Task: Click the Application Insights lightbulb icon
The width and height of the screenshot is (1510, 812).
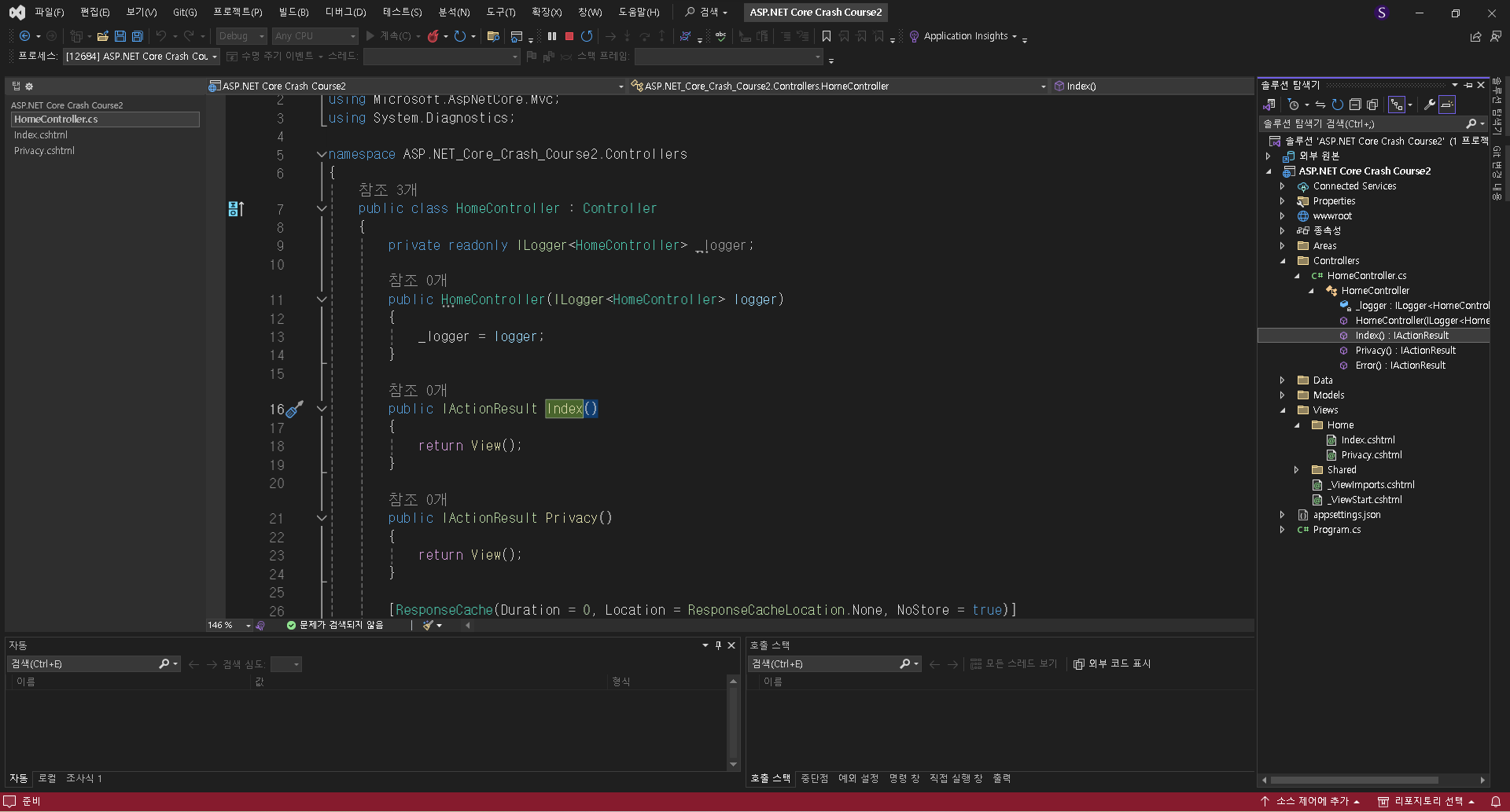Action: click(x=914, y=36)
